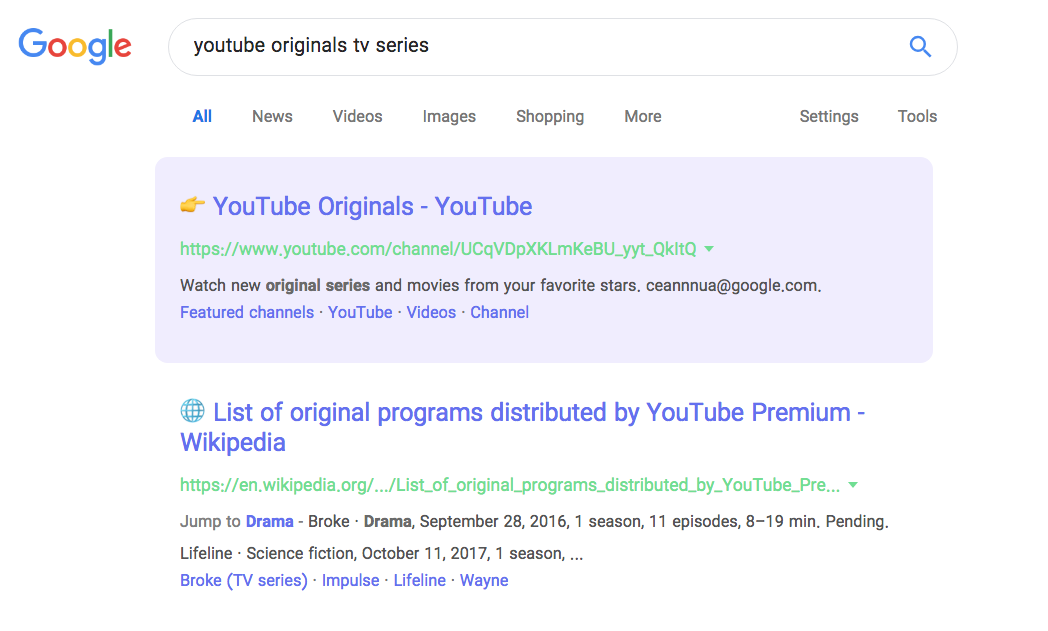Jump to Drama section link

pos(269,521)
